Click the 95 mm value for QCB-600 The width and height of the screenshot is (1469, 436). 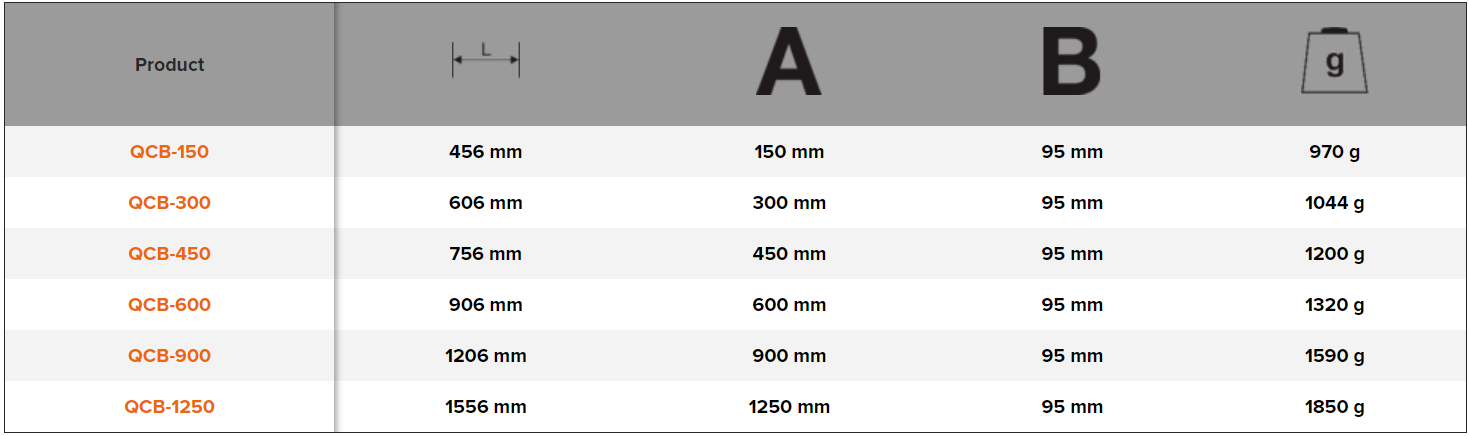[x=1072, y=305]
